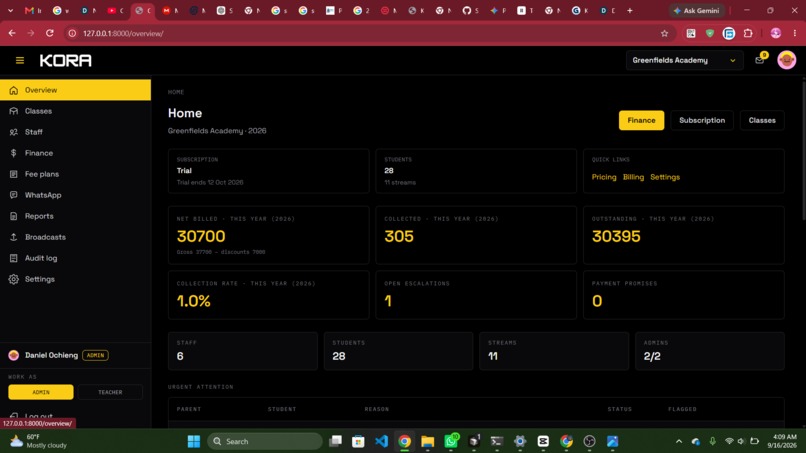The width and height of the screenshot is (806, 453).
Task: Select Fee plans in sidebar
Action: click(75, 174)
